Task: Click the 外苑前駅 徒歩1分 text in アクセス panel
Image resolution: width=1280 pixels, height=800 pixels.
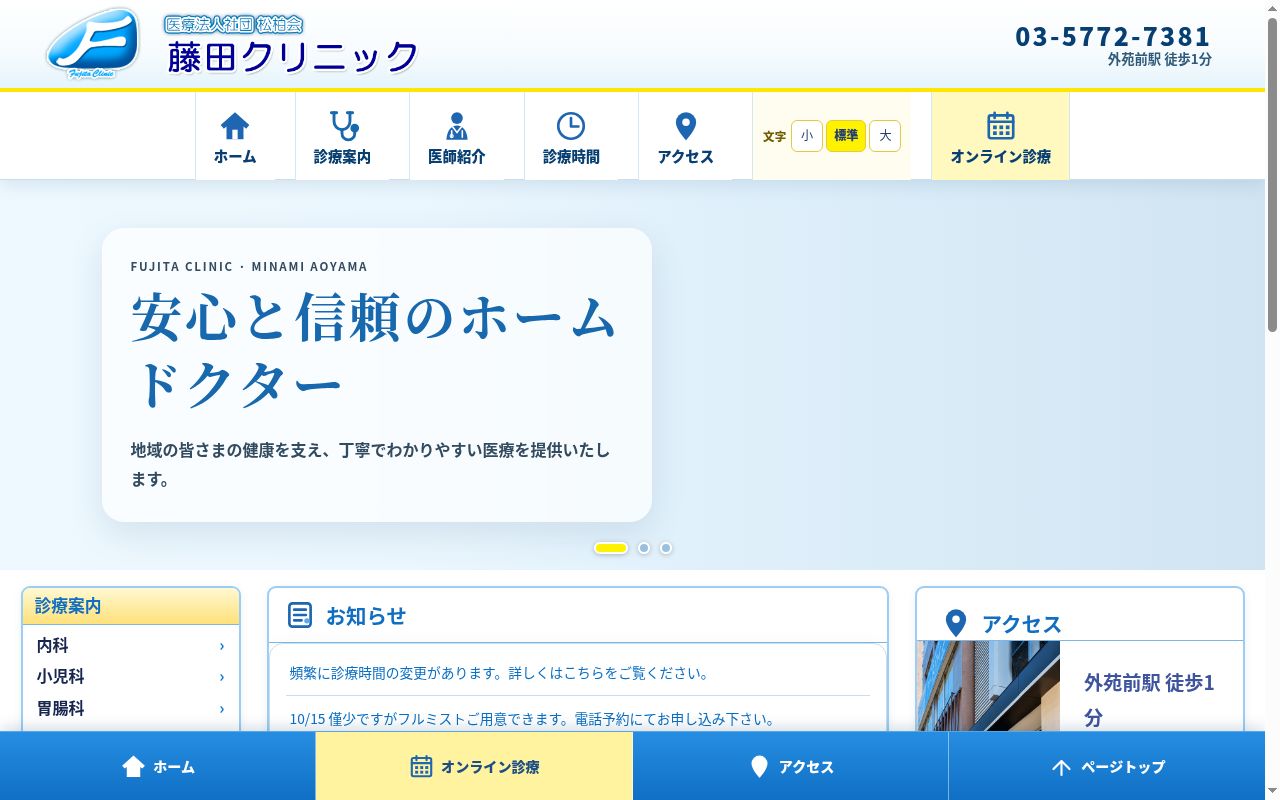Action: 1150,700
